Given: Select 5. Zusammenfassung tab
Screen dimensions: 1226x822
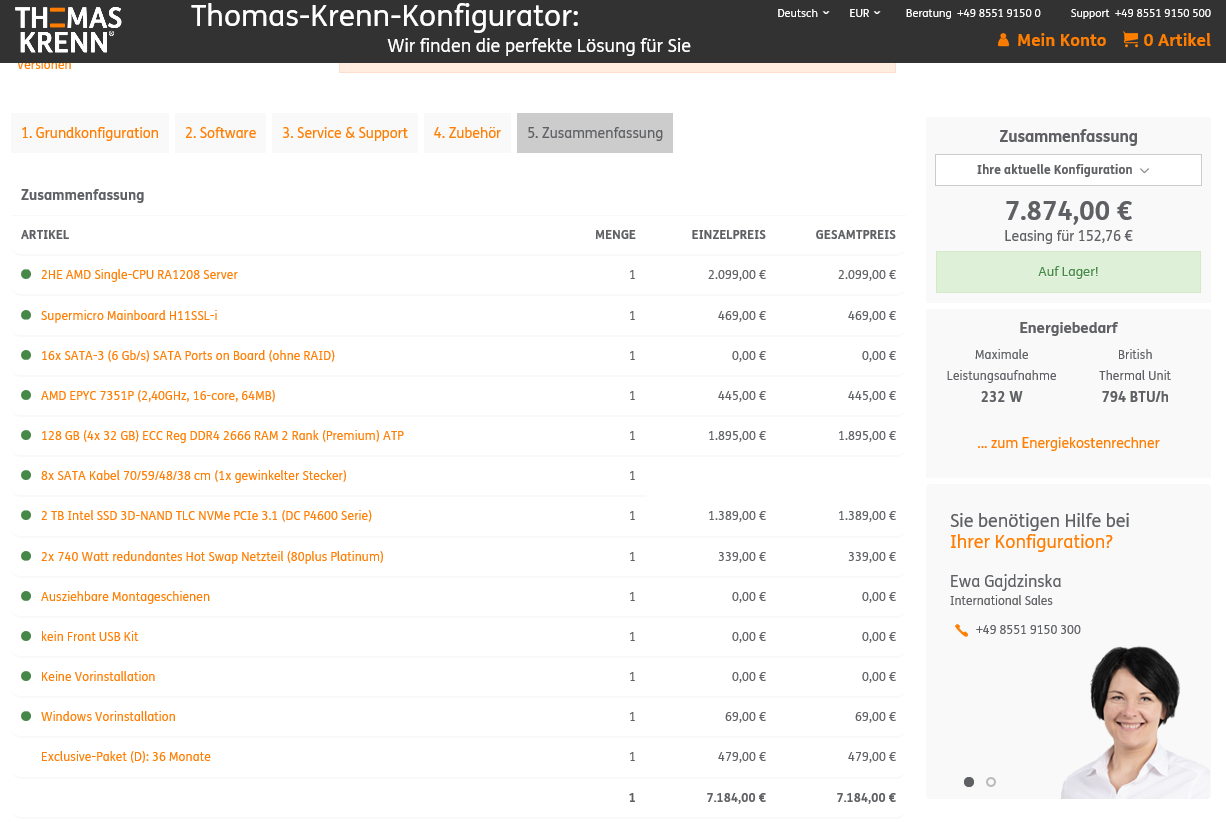Looking at the screenshot, I should pyautogui.click(x=595, y=133).
